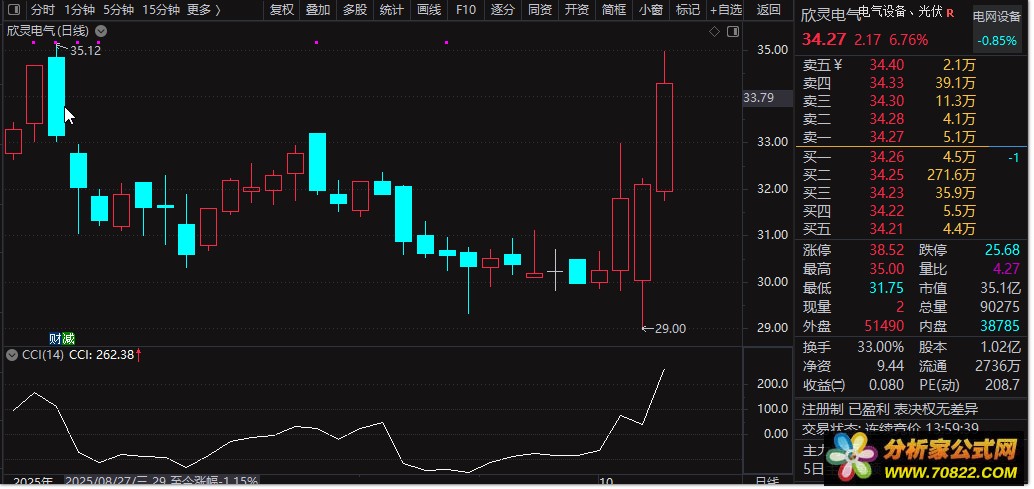Expand 欣灵电气(日线) chart dropdown arrow

tap(101, 31)
